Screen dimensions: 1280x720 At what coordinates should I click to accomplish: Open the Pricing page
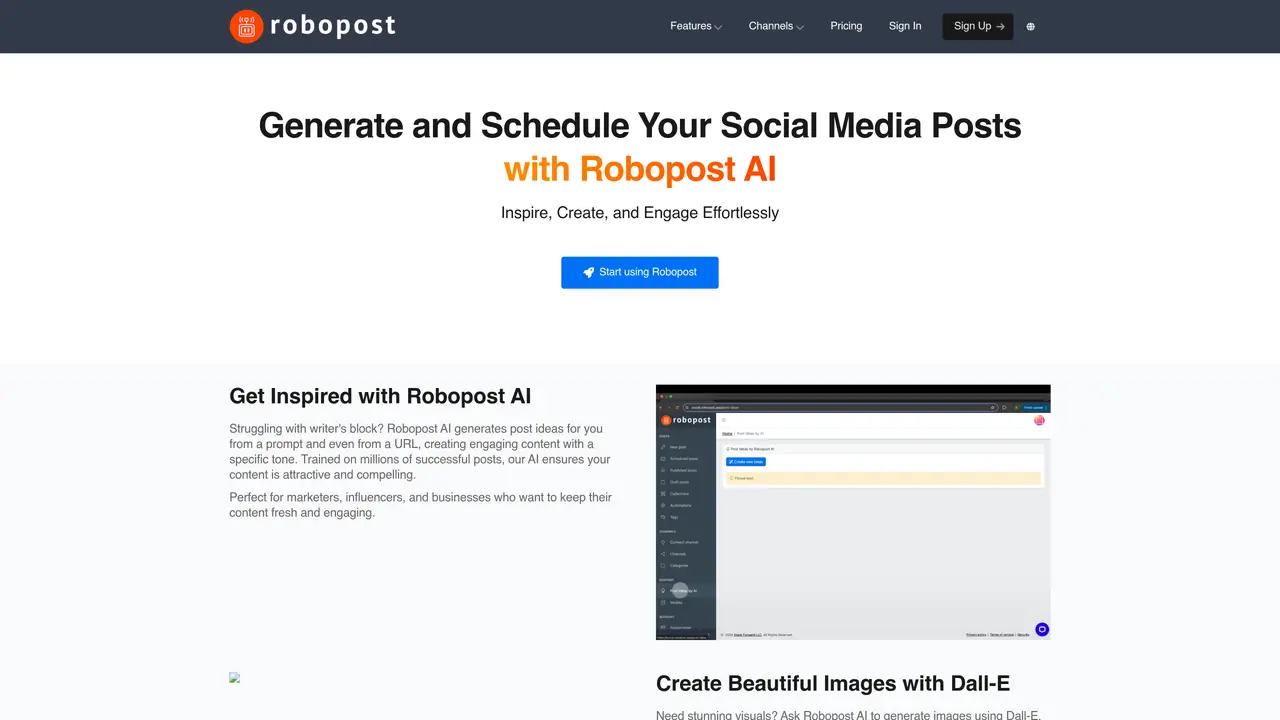pos(846,26)
